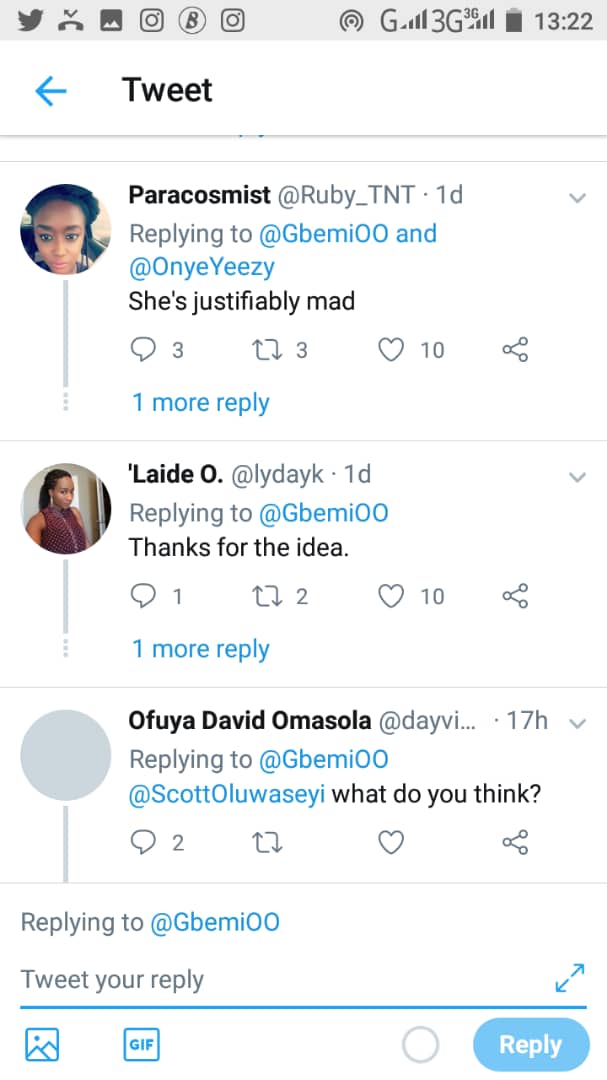Share Paracosmist's tweet
The image size is (607, 1080).
(x=515, y=349)
